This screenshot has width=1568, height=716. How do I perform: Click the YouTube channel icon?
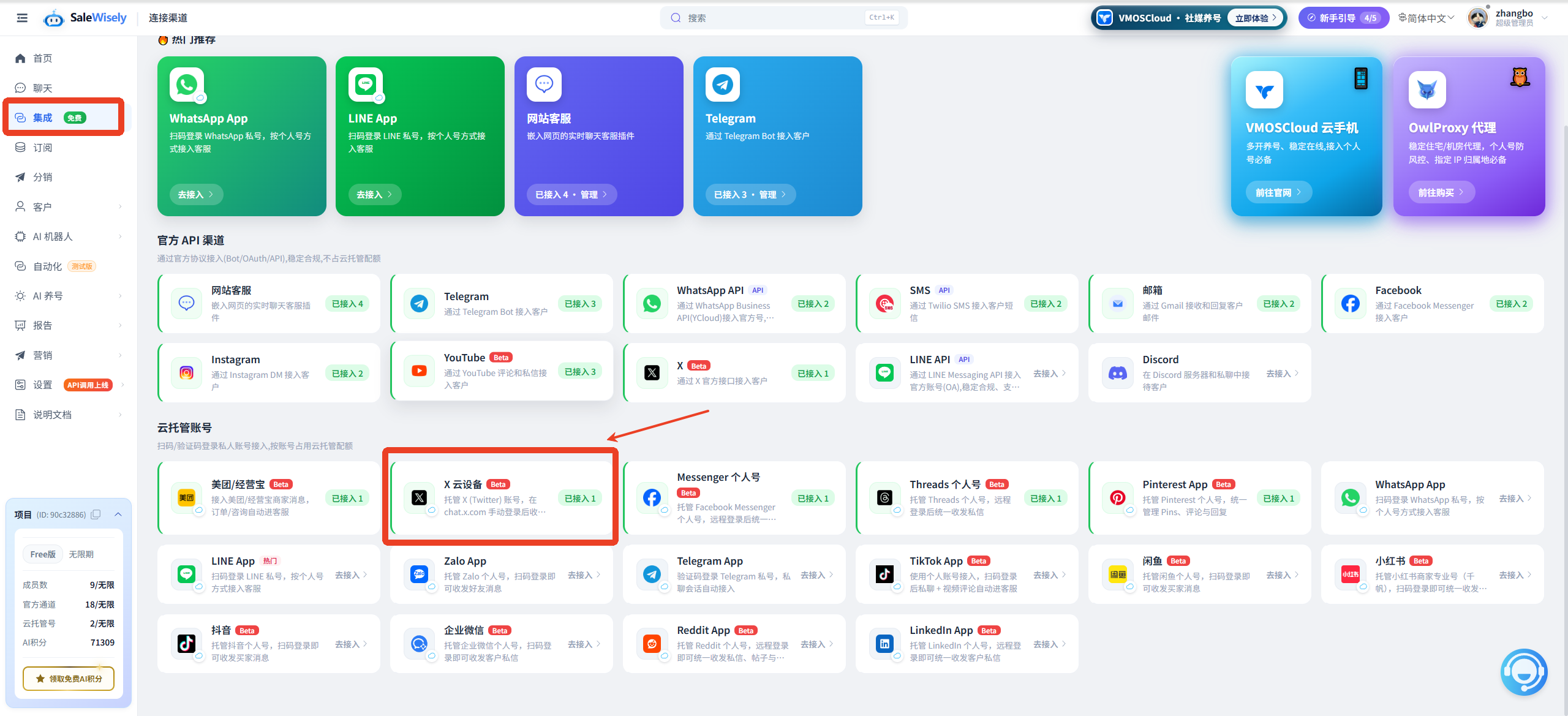click(419, 371)
